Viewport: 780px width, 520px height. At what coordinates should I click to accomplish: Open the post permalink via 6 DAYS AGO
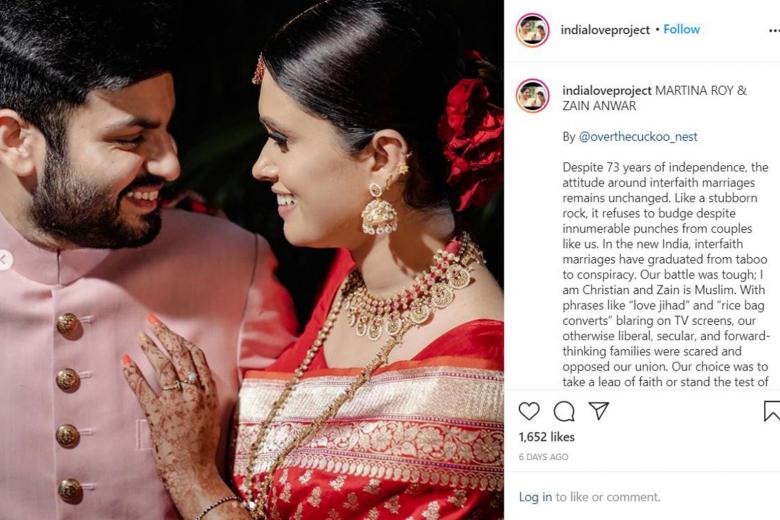[543, 457]
